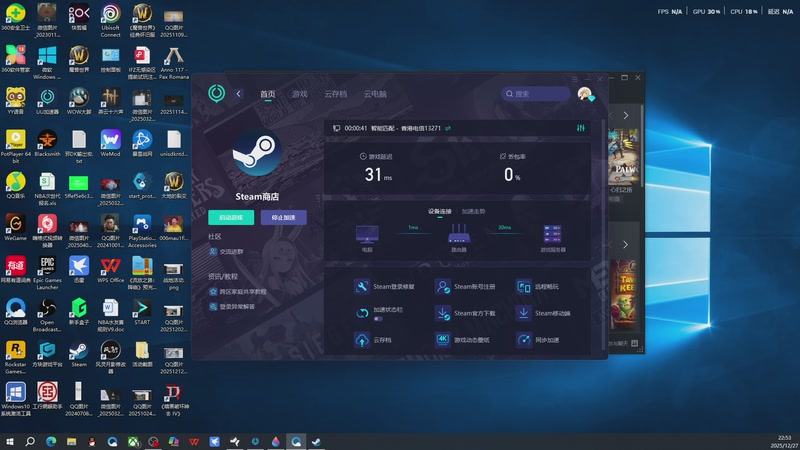Focus the 搜索 search field
800x450 pixels.
(x=535, y=94)
